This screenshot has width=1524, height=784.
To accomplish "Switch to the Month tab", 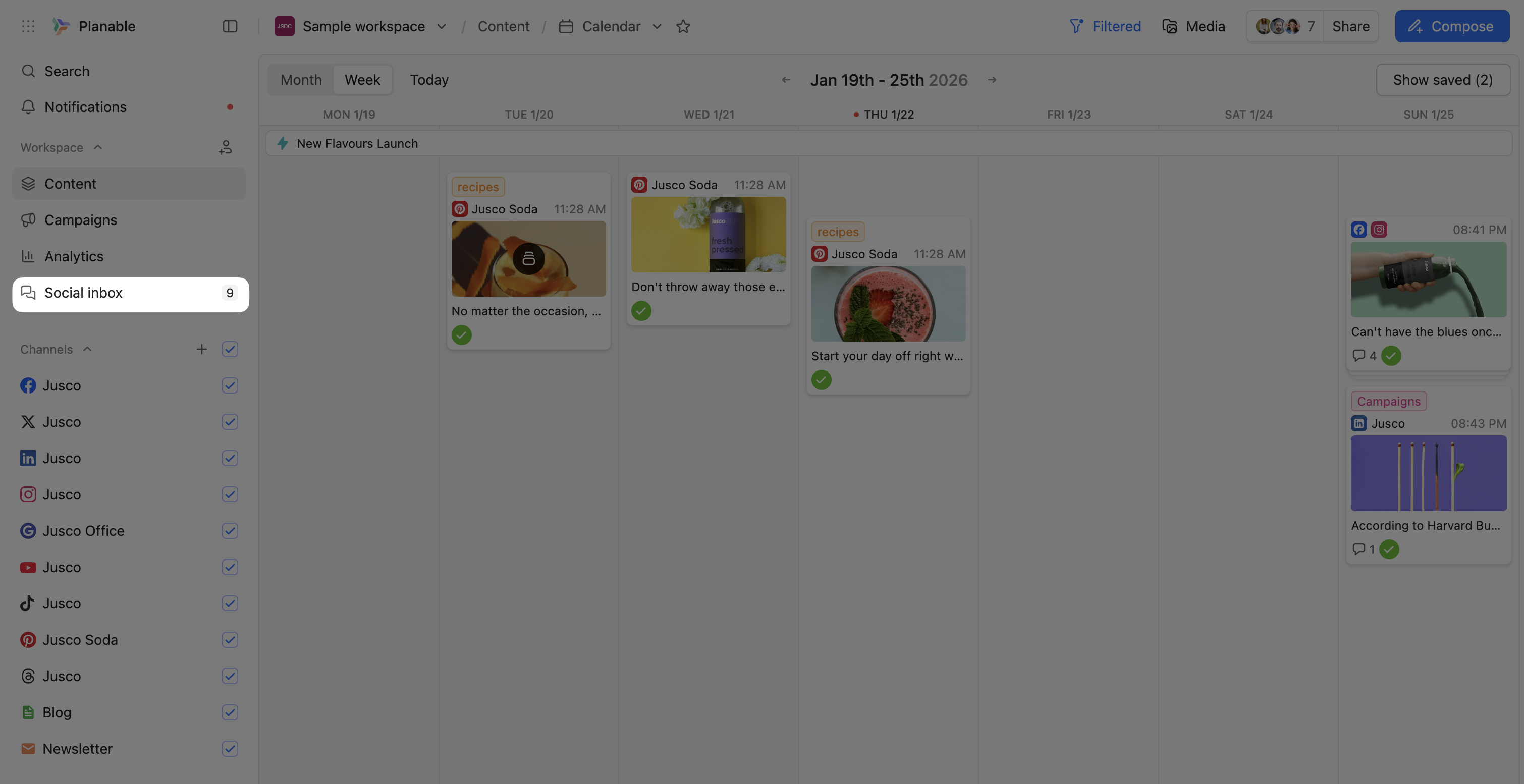I will 301,80.
